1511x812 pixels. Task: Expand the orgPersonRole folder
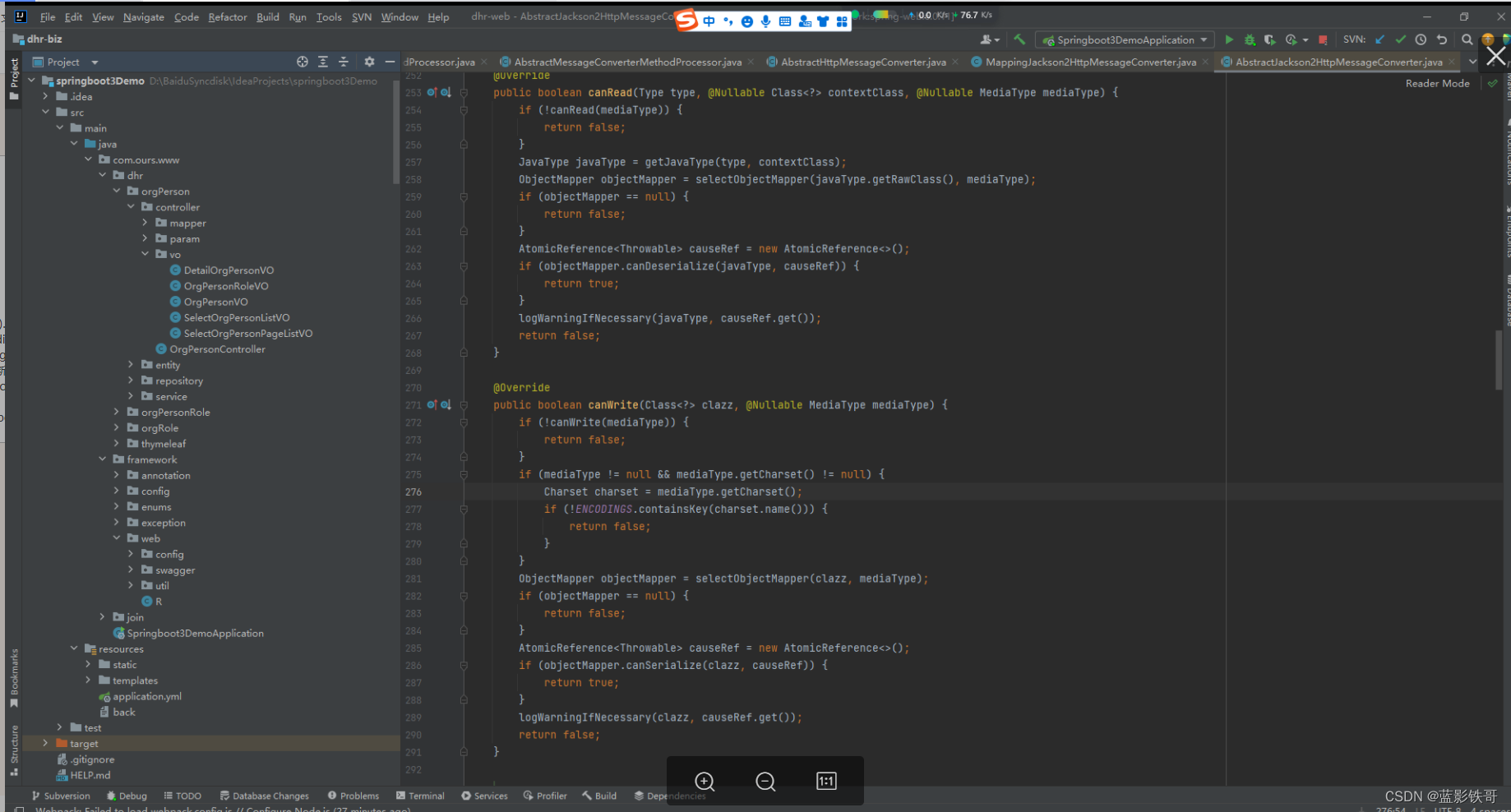(x=117, y=412)
